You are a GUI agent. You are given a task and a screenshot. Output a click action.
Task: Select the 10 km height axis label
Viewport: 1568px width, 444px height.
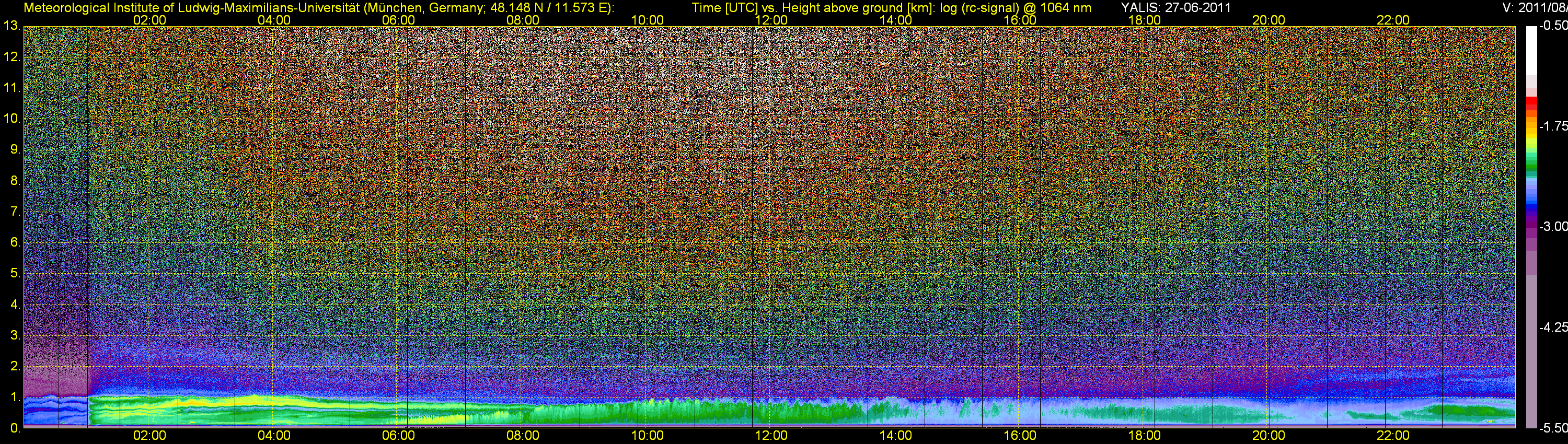(x=11, y=119)
